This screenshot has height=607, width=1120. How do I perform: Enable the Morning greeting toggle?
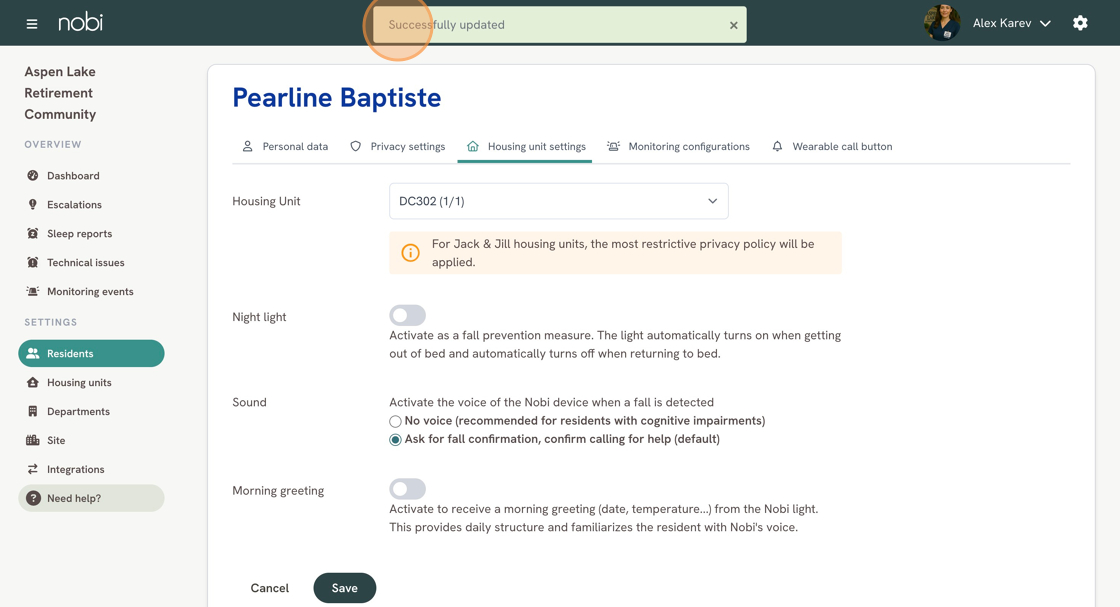pyautogui.click(x=407, y=489)
